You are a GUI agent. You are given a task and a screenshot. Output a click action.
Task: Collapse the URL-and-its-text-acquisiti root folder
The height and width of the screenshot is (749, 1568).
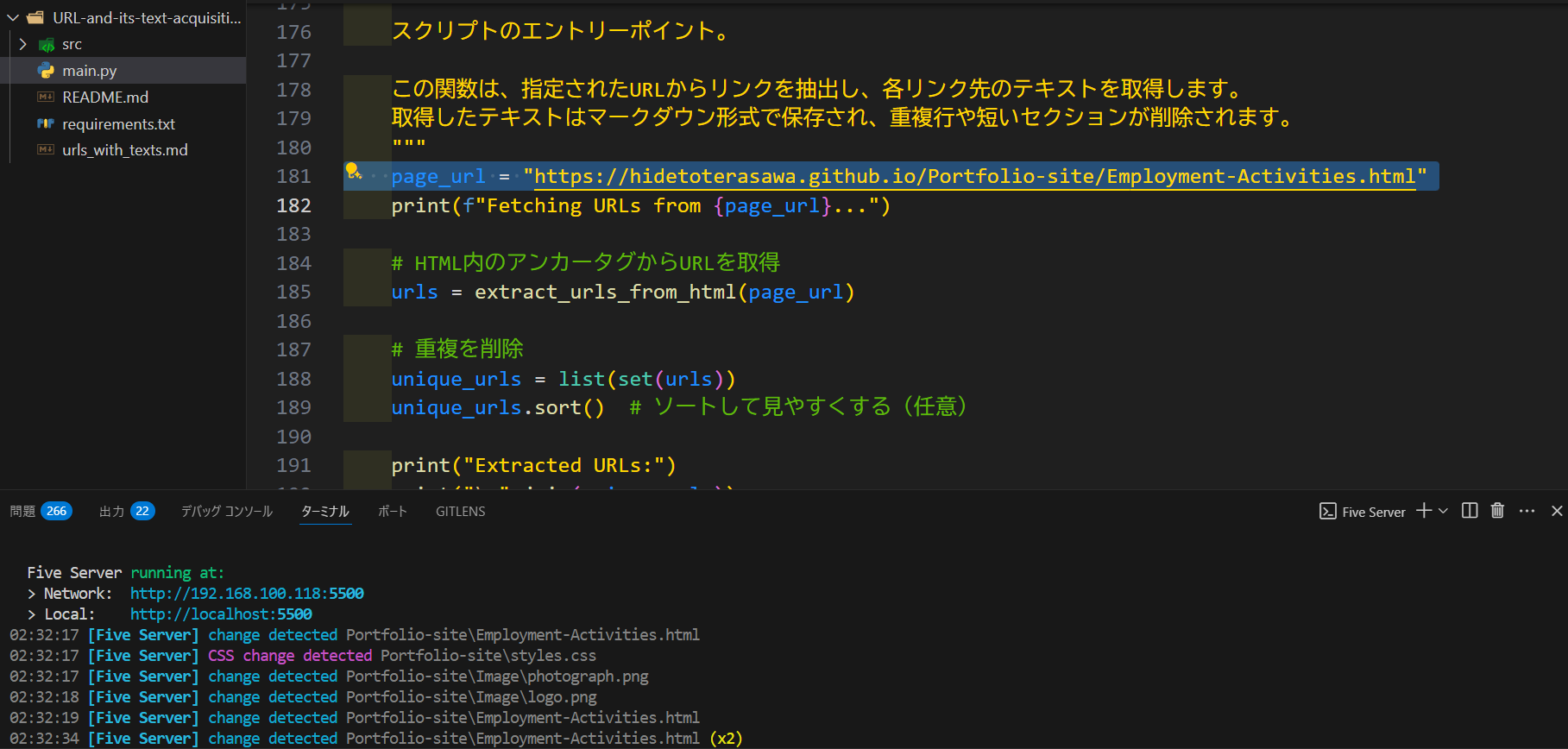pyautogui.click(x=13, y=17)
